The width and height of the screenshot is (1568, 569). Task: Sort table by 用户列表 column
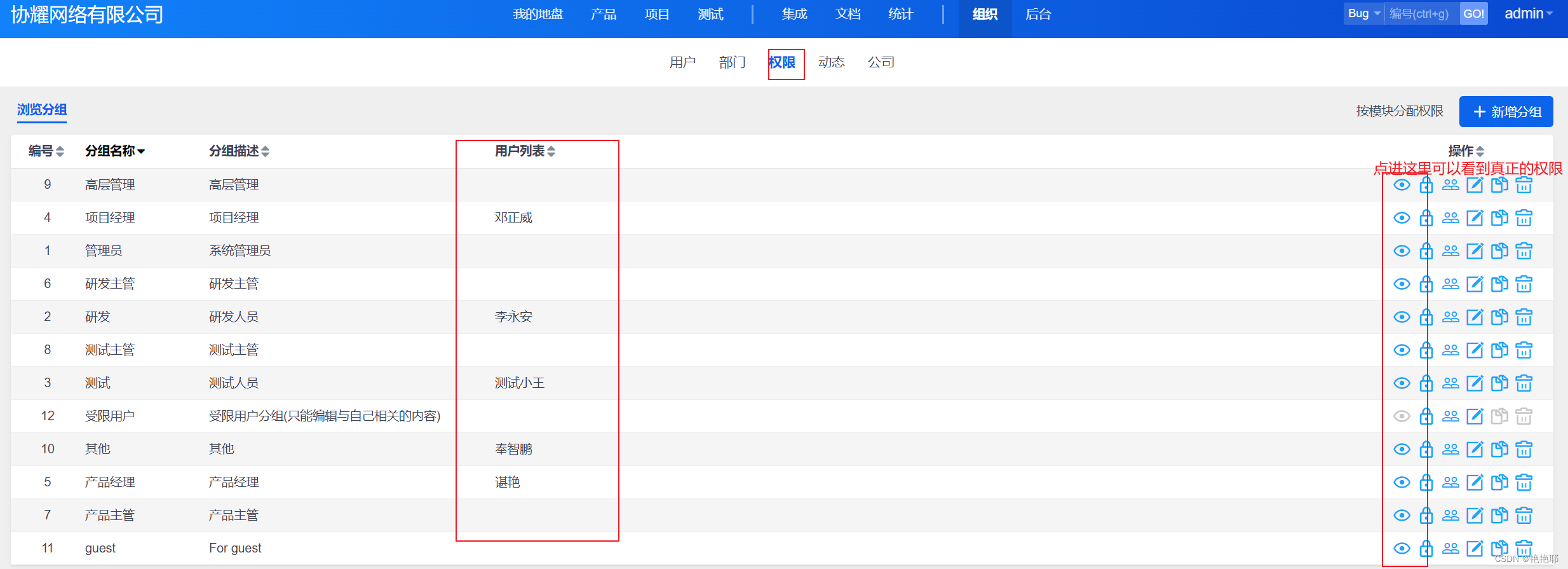tap(525, 151)
